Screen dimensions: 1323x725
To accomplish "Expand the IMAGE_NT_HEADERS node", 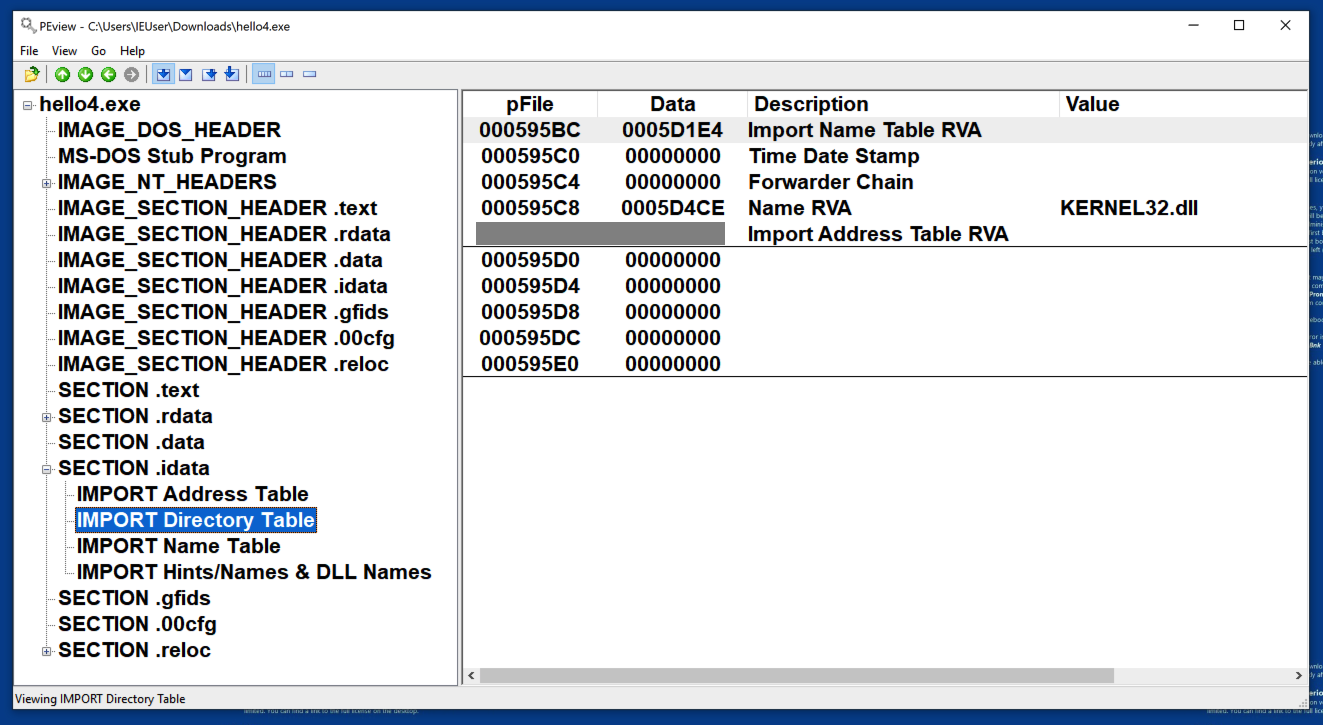I will (46, 183).
